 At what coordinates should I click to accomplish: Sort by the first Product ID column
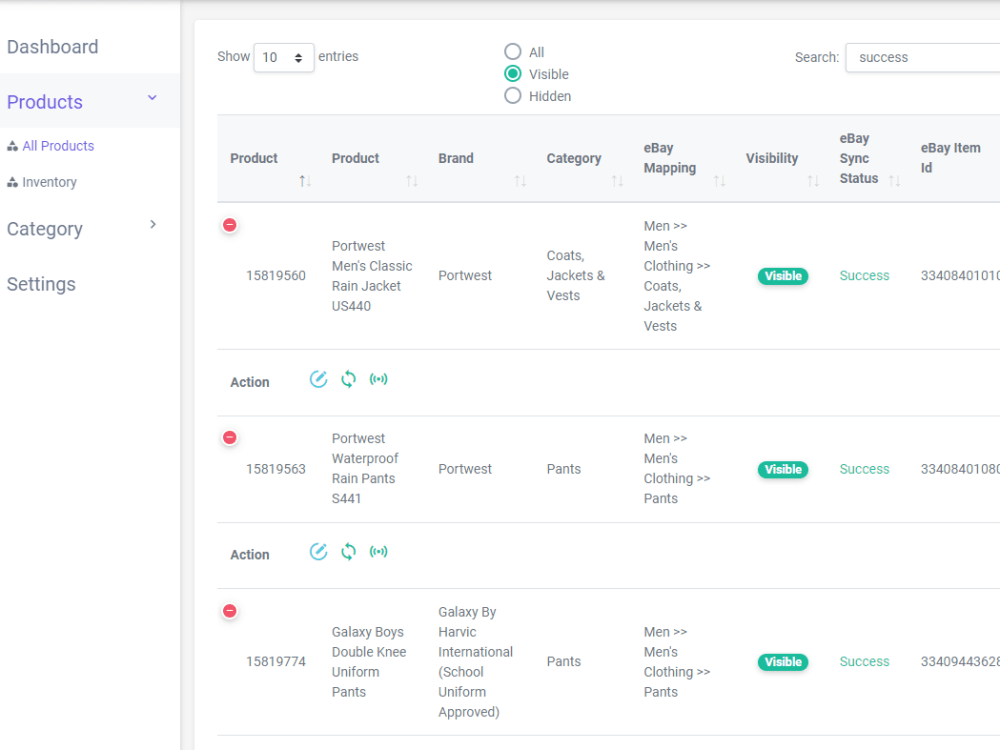[305, 181]
